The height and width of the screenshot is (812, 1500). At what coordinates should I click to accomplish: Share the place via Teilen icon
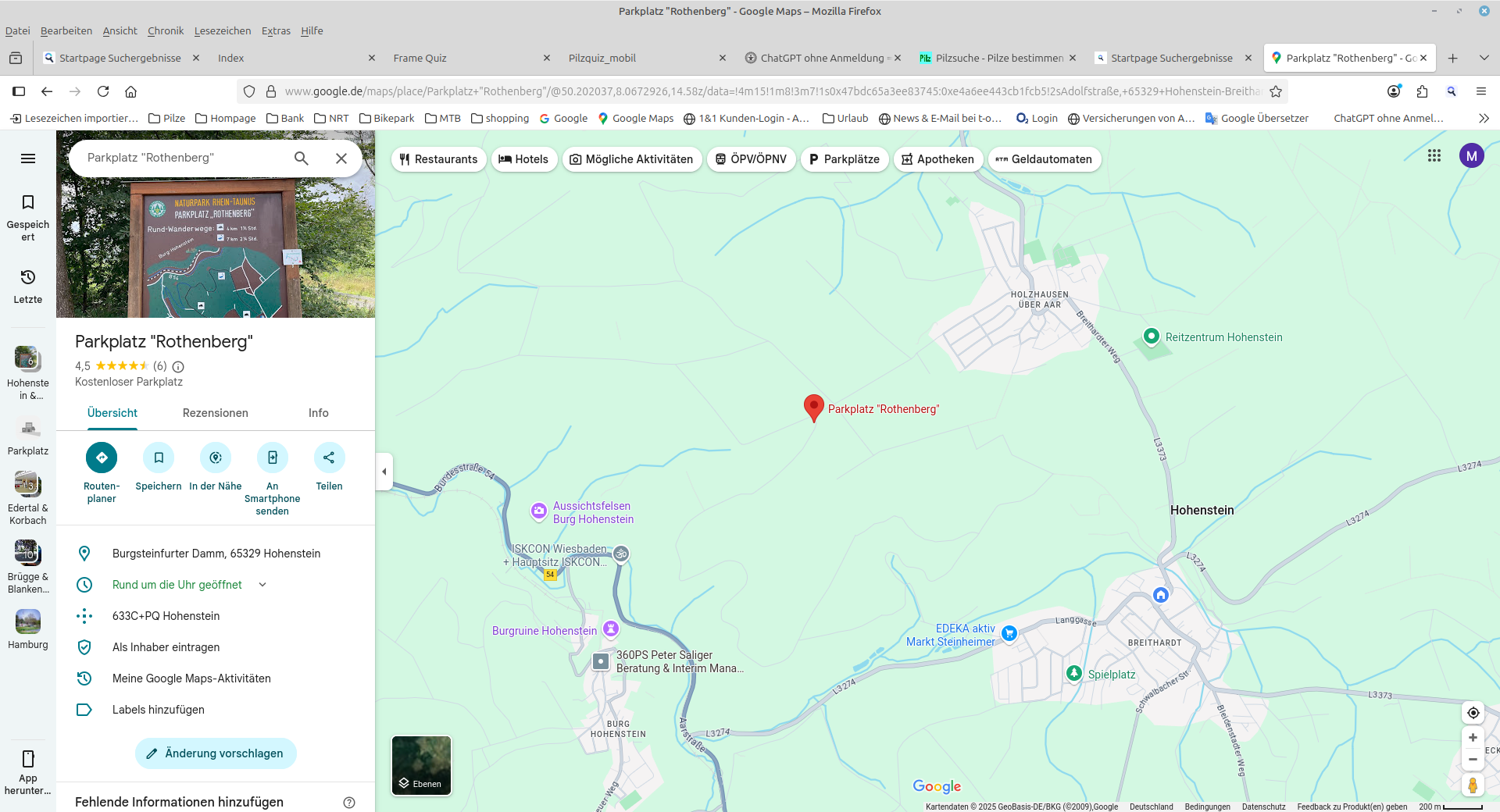(329, 458)
